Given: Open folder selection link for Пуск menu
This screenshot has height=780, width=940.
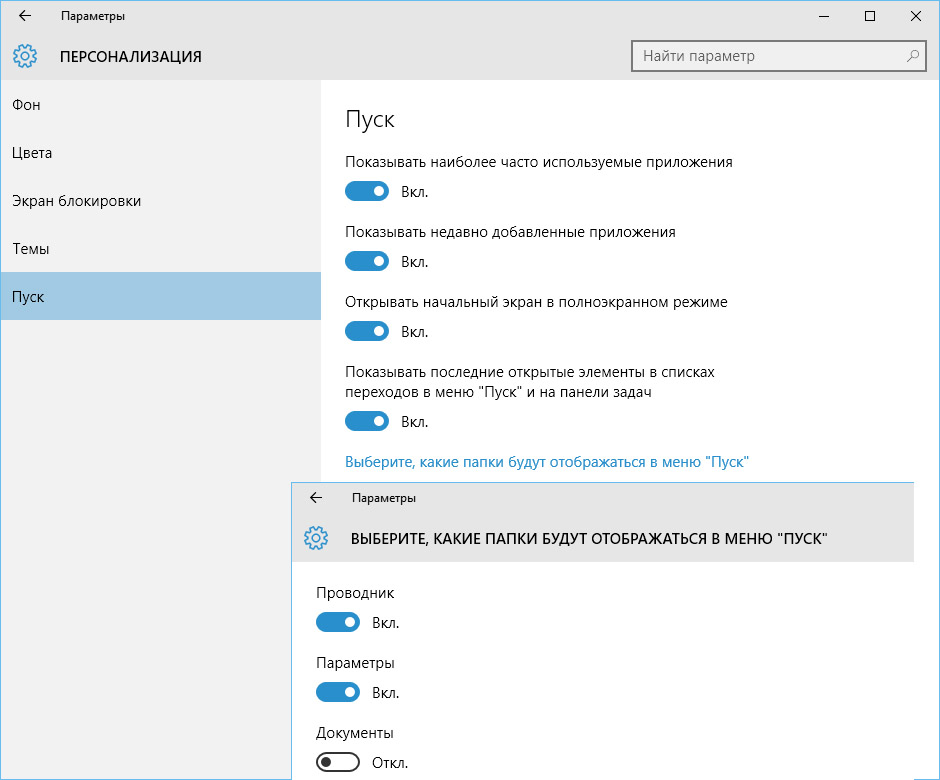Looking at the screenshot, I should pos(547,462).
